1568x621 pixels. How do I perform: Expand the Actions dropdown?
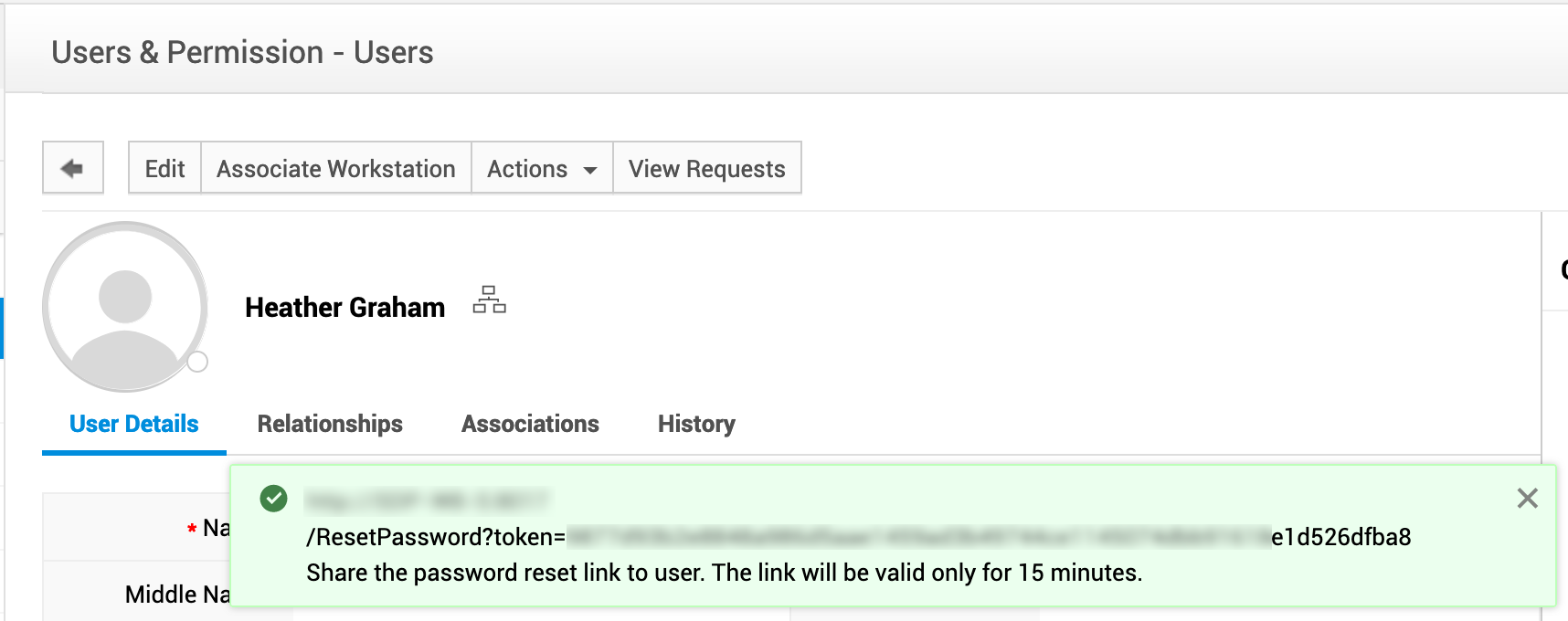(542, 169)
